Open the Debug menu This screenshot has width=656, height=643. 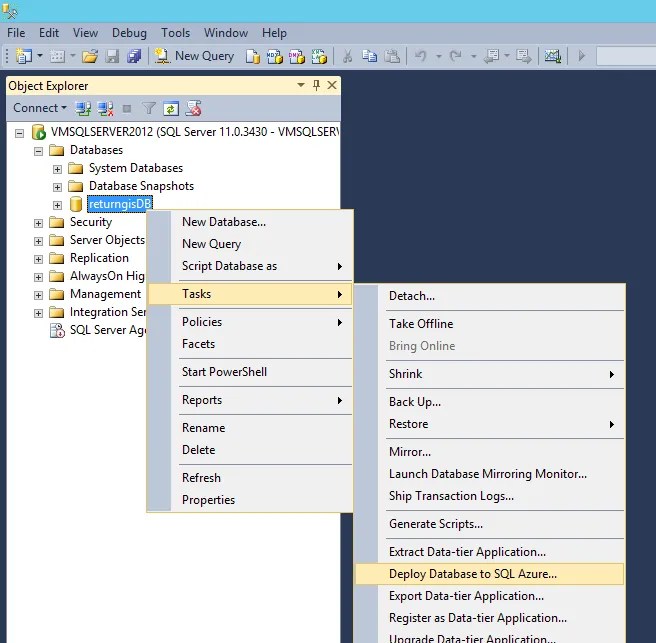click(129, 33)
